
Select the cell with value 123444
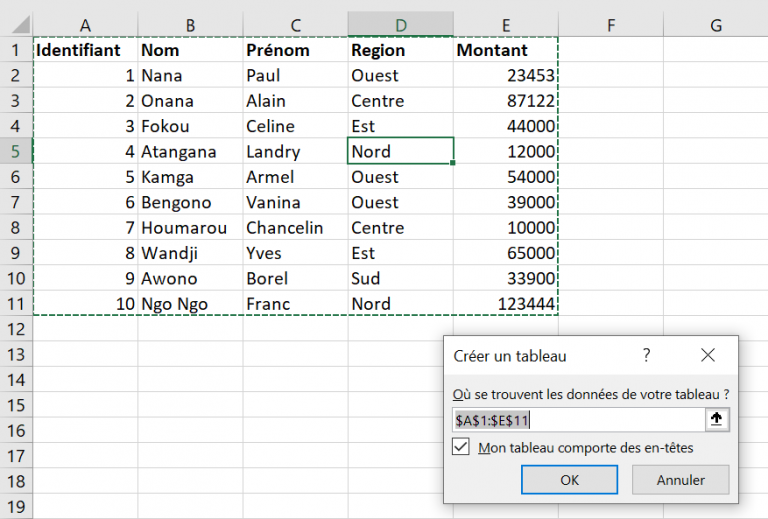pyautogui.click(x=505, y=304)
